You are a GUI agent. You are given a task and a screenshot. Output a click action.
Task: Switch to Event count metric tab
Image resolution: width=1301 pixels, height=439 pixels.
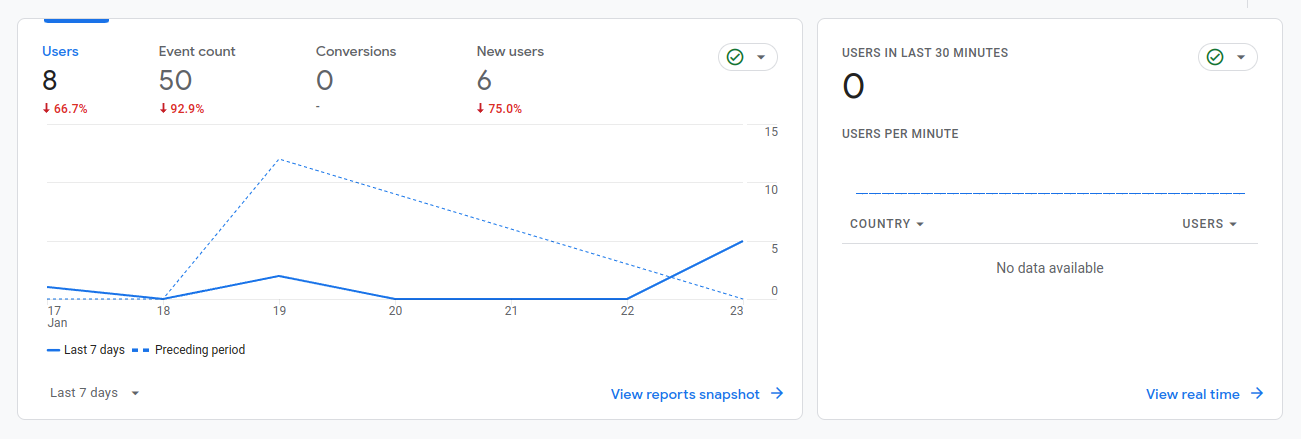coord(197,51)
